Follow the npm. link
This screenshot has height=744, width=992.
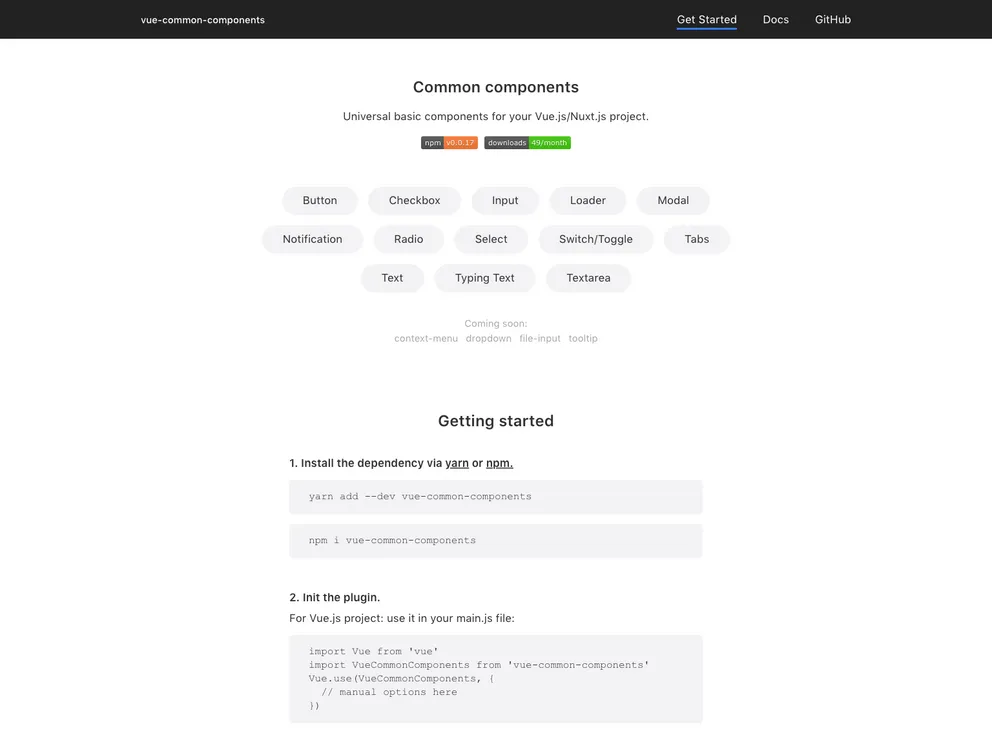click(x=499, y=463)
